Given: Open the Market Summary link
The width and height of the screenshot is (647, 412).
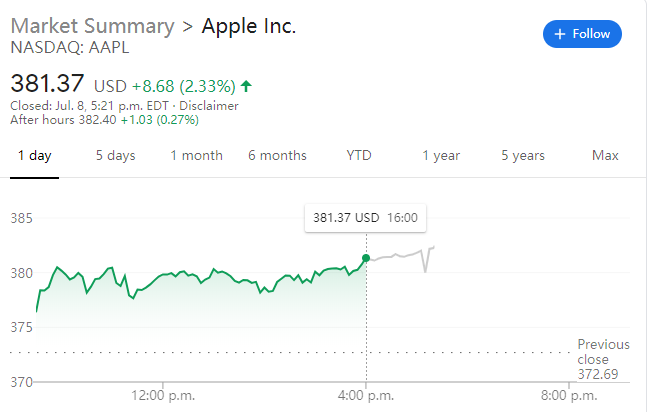Looking at the screenshot, I should (x=92, y=26).
